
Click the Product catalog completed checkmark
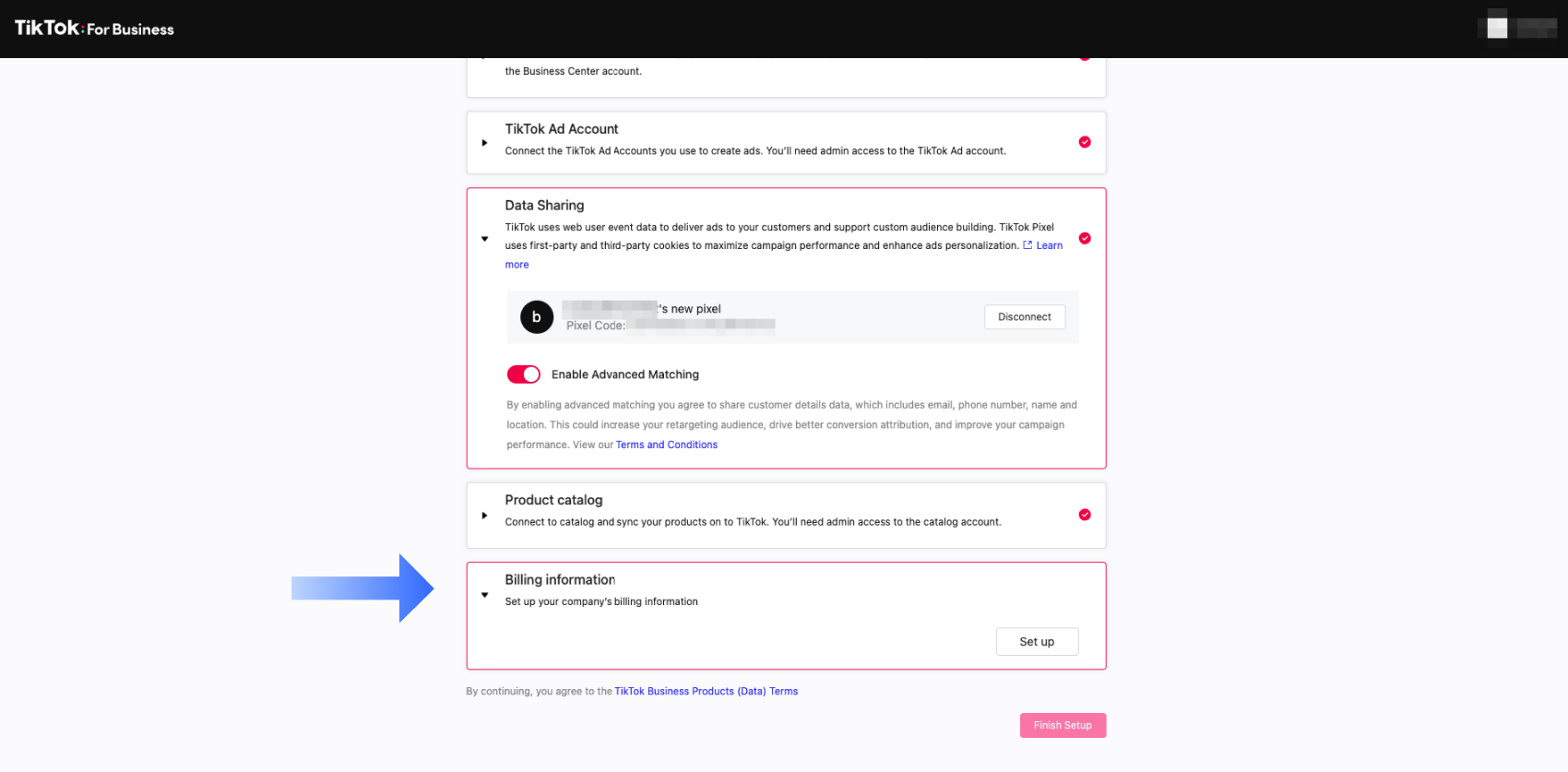click(1085, 515)
